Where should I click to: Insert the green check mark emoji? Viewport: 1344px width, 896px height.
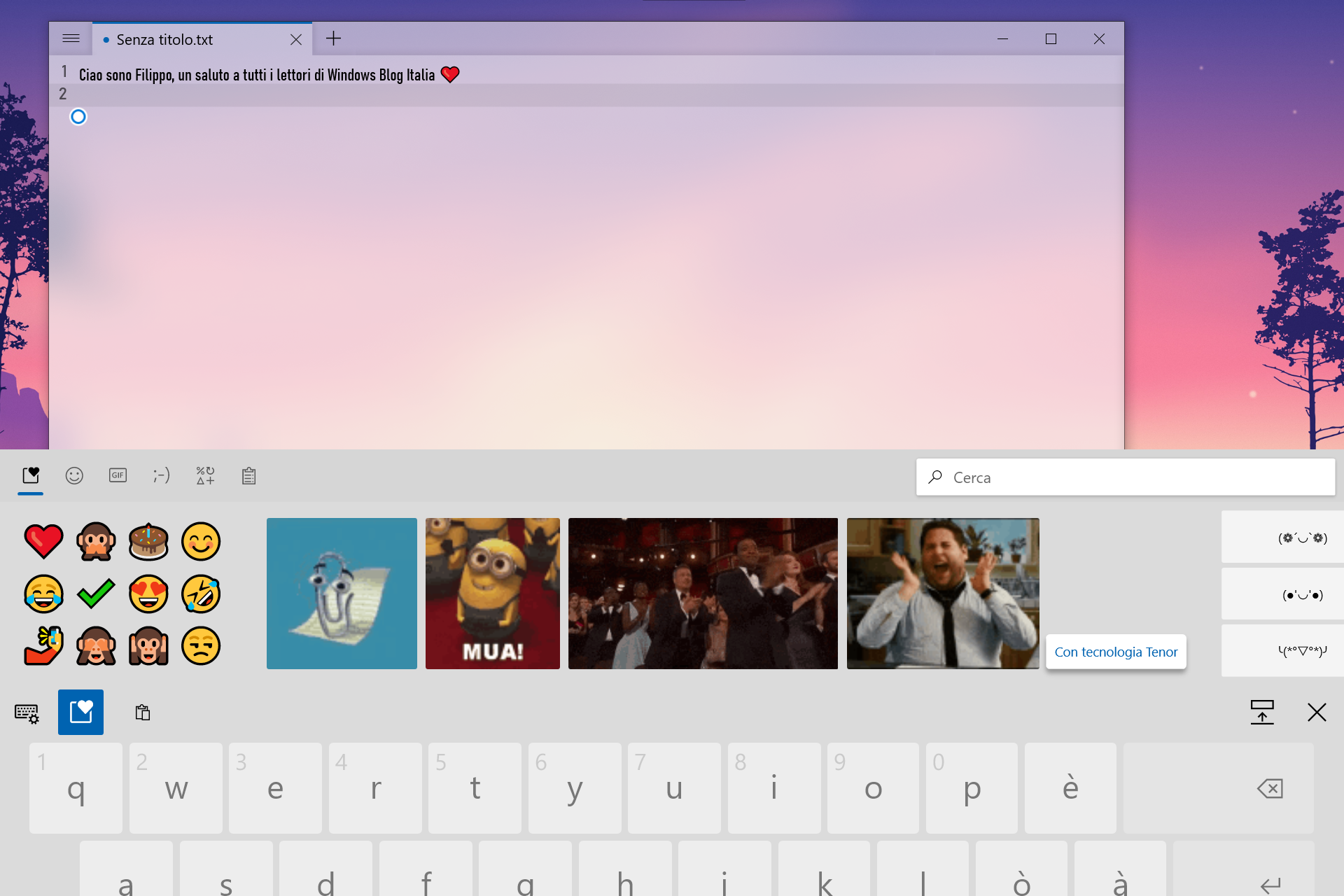pos(96,594)
